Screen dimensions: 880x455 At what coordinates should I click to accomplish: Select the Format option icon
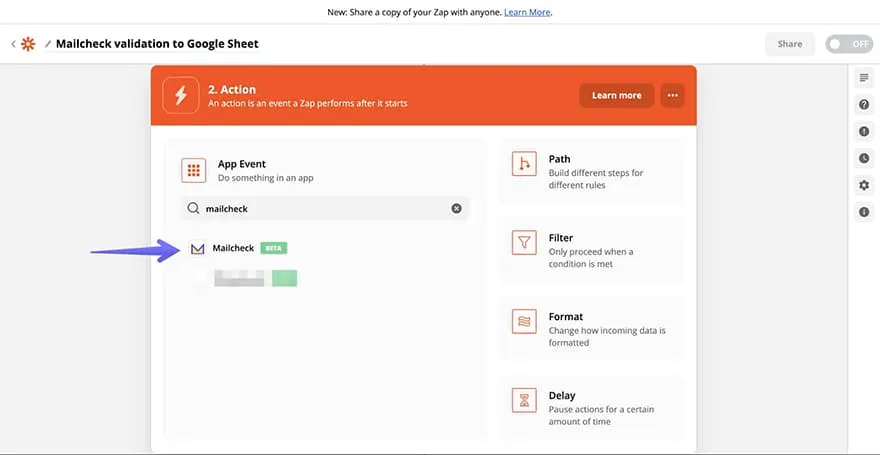click(524, 322)
